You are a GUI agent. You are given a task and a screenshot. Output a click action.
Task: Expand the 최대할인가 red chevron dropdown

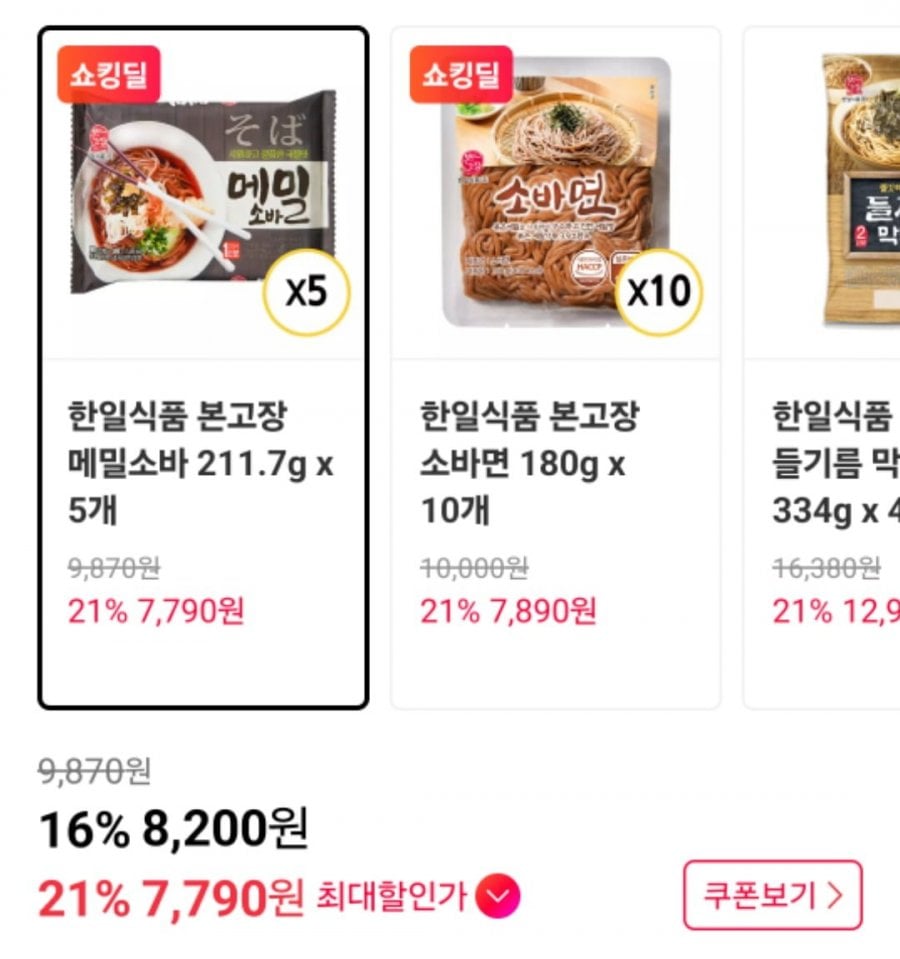point(498,897)
